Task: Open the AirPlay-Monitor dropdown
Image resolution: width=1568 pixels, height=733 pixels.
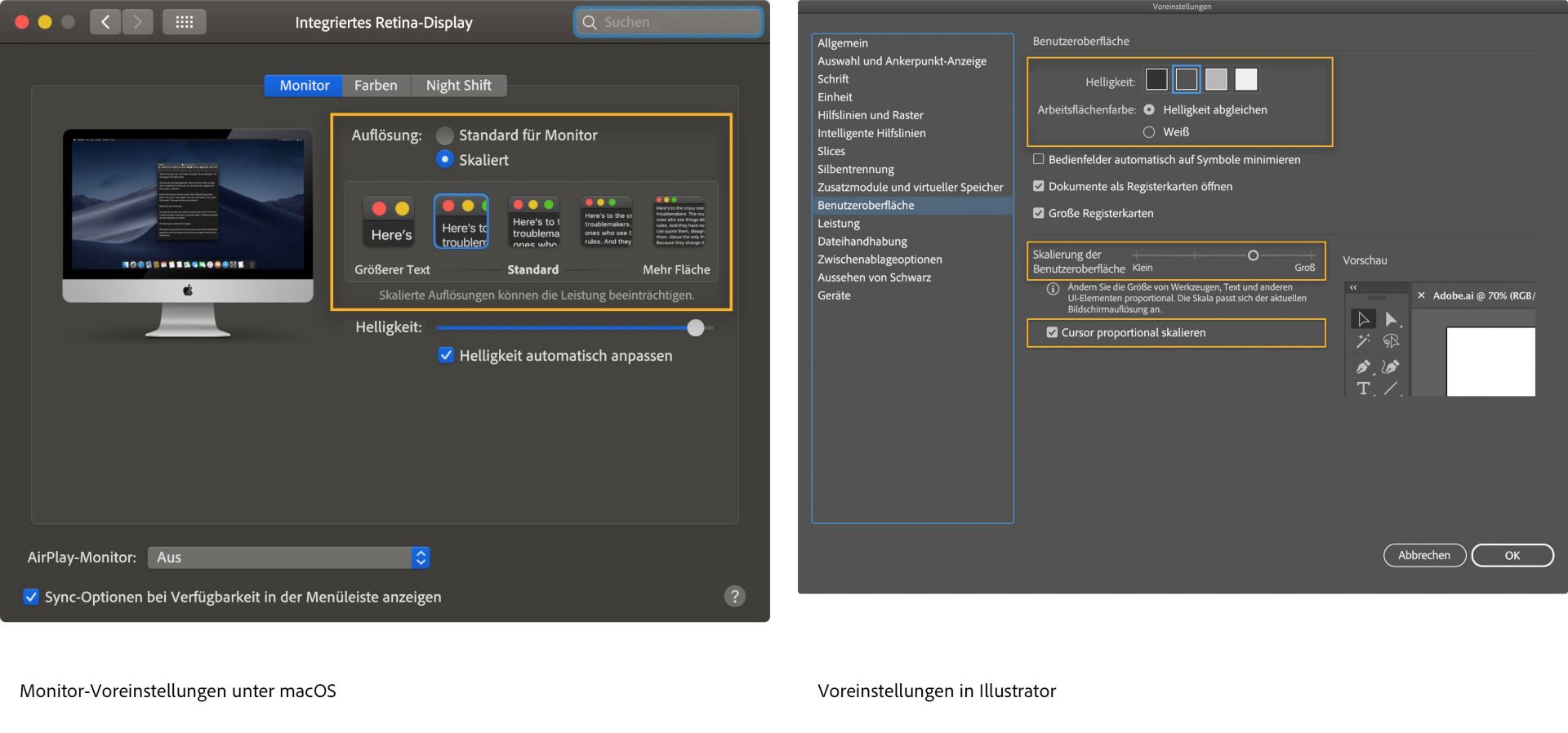Action: point(288,558)
